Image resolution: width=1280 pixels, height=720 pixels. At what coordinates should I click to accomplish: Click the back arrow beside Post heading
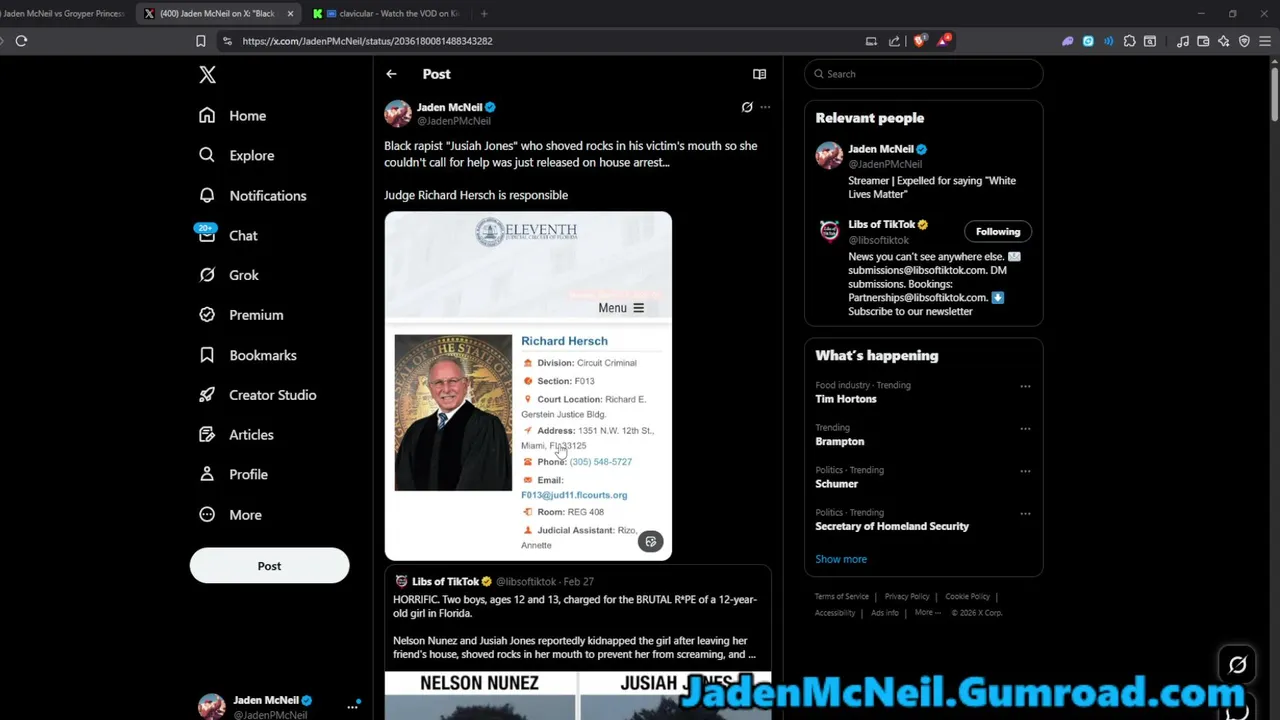click(391, 74)
